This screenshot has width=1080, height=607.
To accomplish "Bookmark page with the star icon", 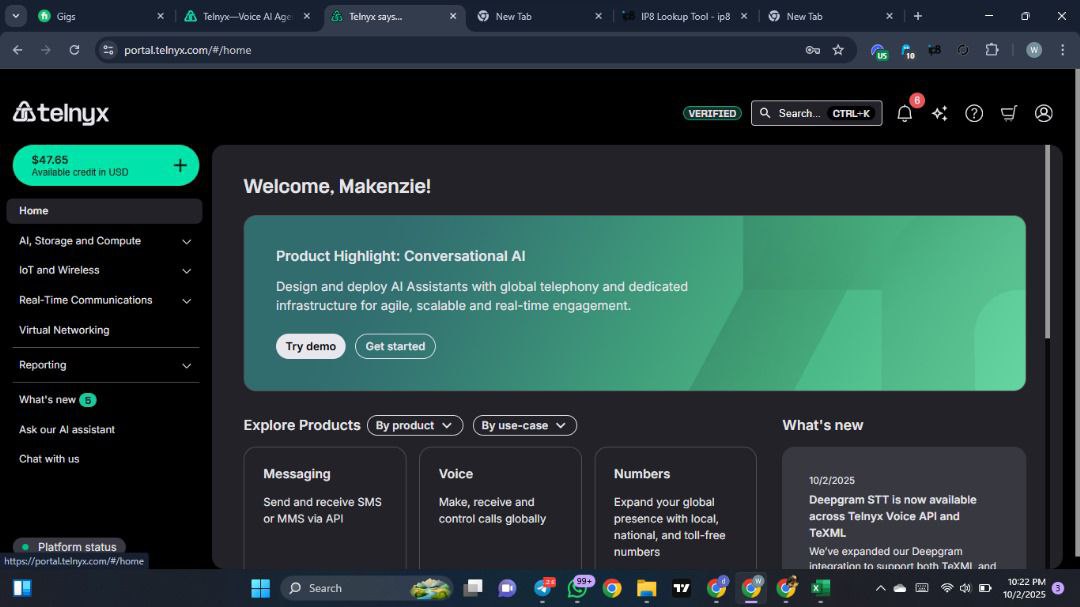I will tap(838, 50).
